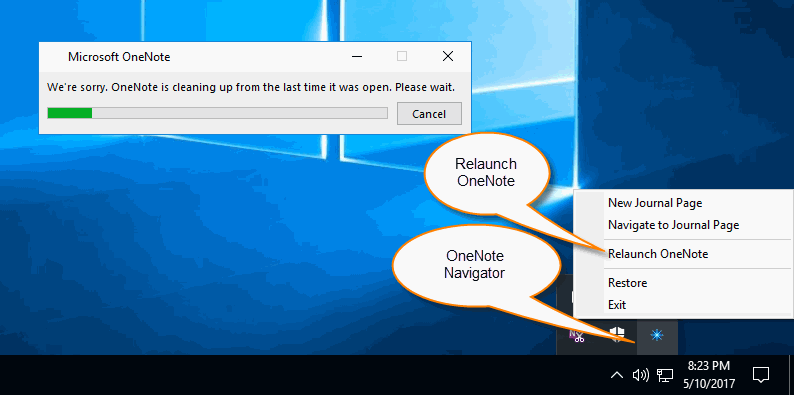The image size is (794, 395).
Task: Choose Navigate to Journal Page menu entry
Action: point(673,225)
